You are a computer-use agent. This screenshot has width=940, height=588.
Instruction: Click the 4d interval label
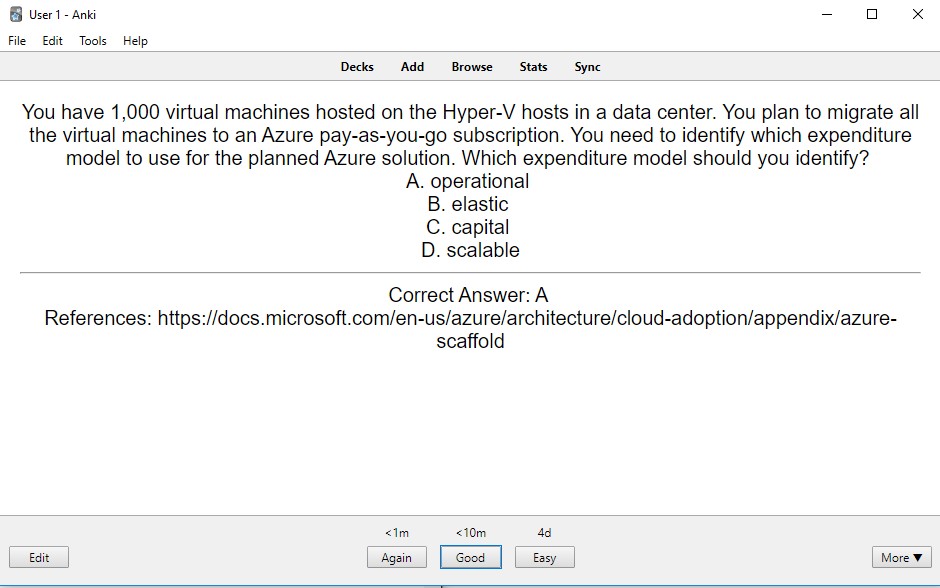pos(544,533)
